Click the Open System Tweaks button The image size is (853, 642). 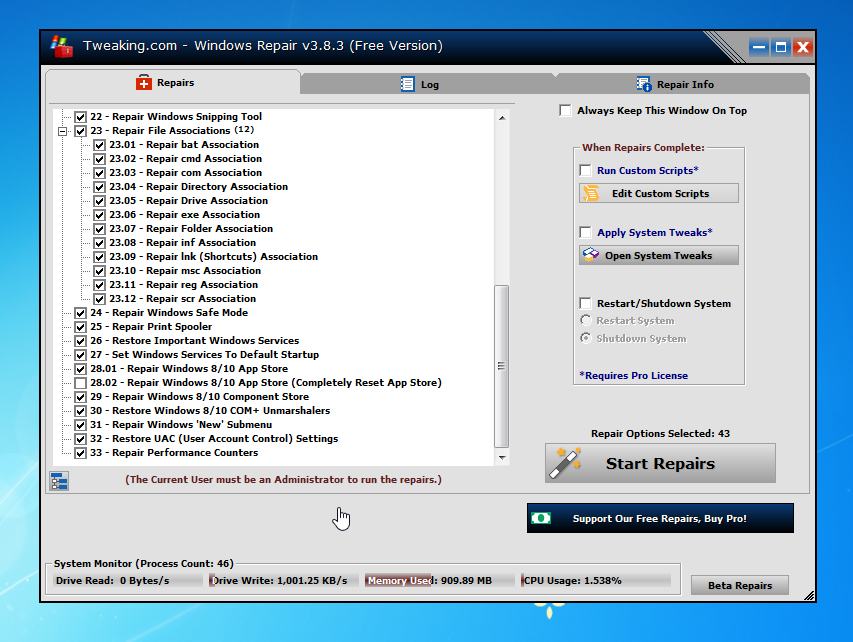click(659, 255)
